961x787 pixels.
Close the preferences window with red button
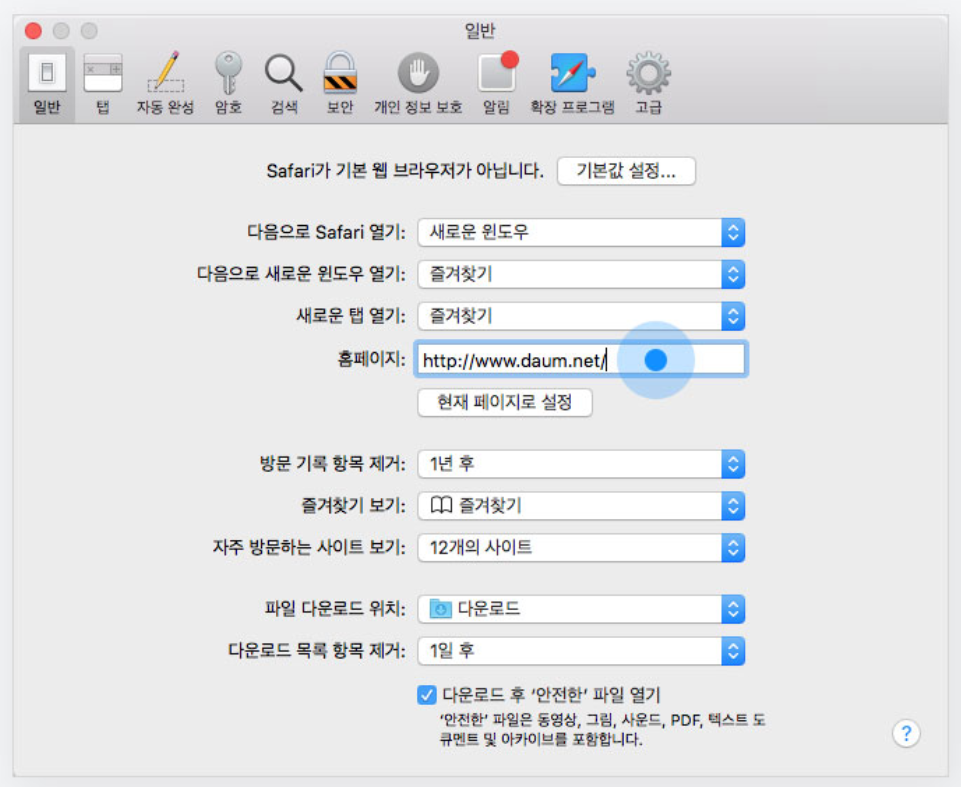[33, 31]
